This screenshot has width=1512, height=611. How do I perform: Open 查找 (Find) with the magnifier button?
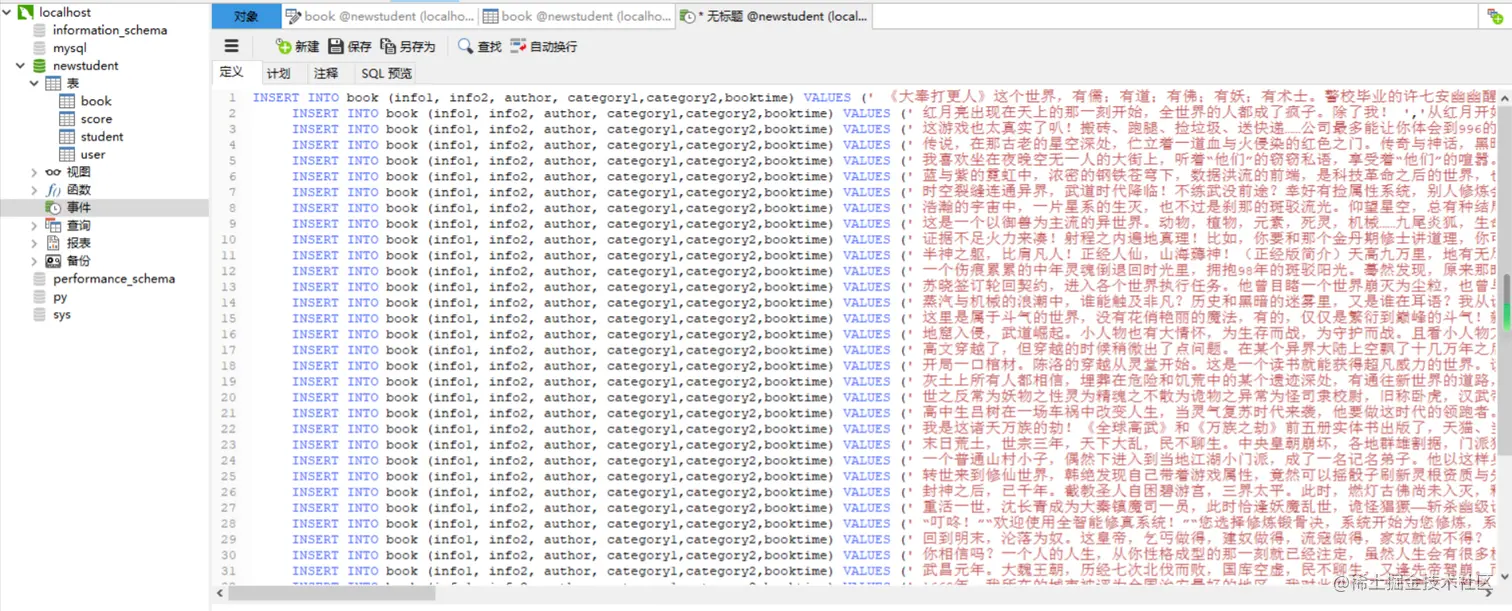479,47
